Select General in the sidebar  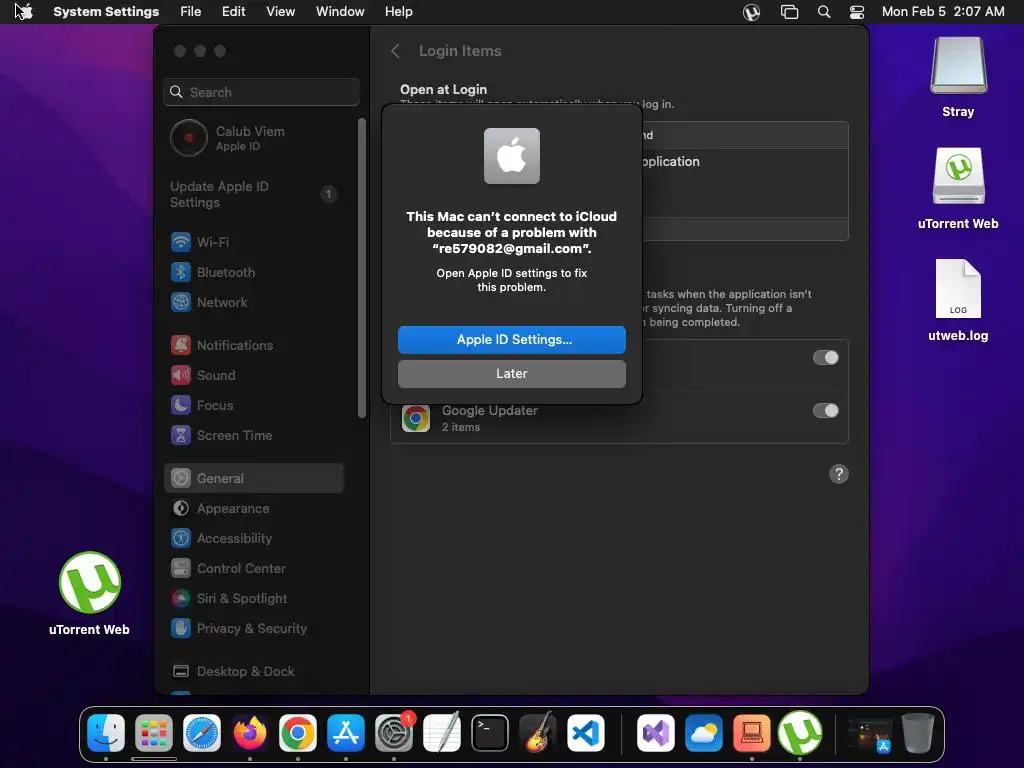[253, 479]
